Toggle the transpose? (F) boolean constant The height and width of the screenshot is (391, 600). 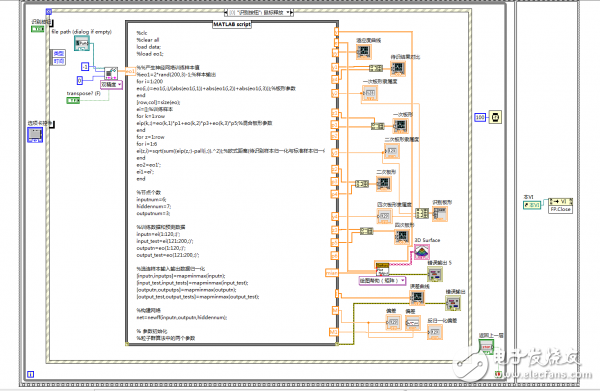click(73, 100)
